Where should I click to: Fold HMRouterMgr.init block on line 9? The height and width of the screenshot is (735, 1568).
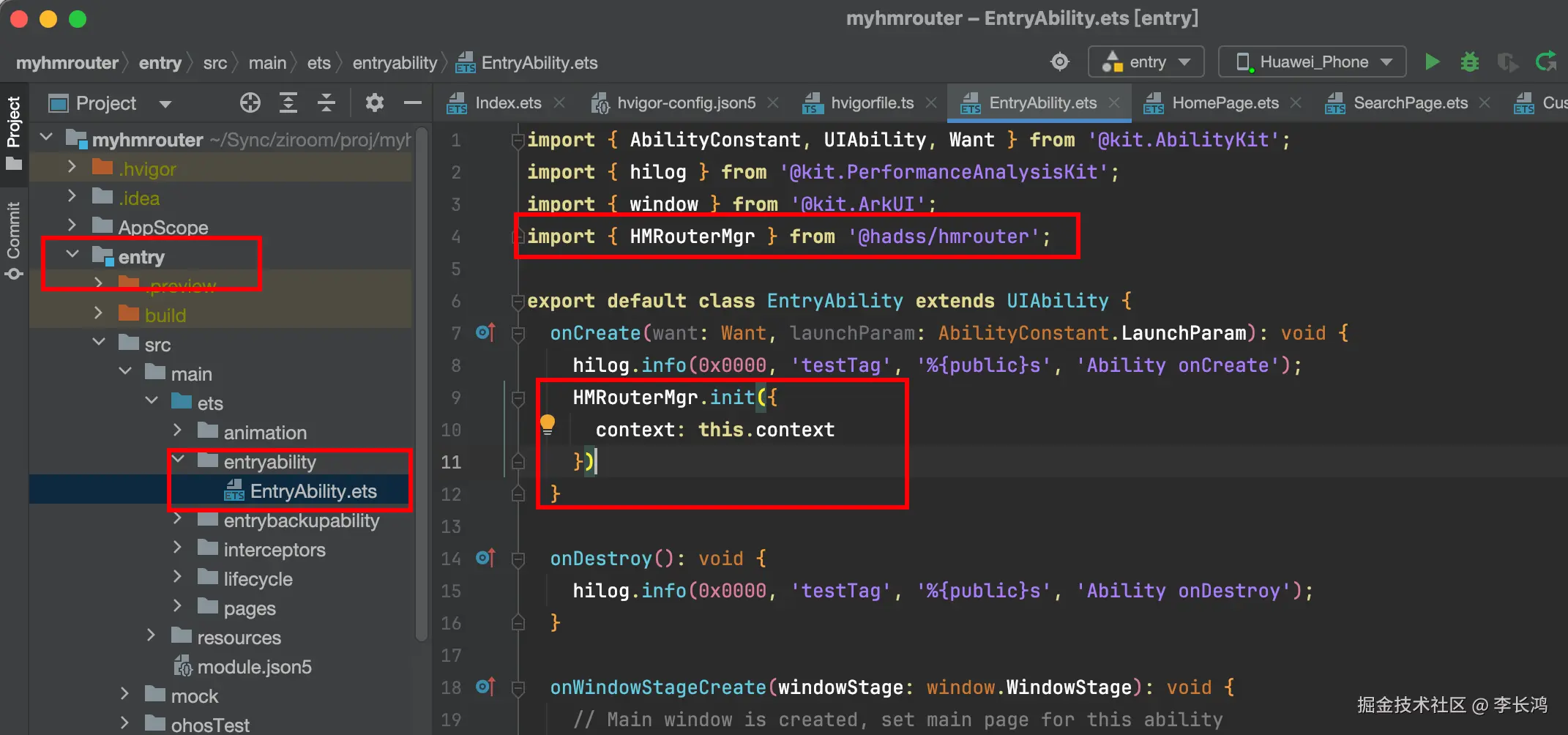[x=518, y=398]
